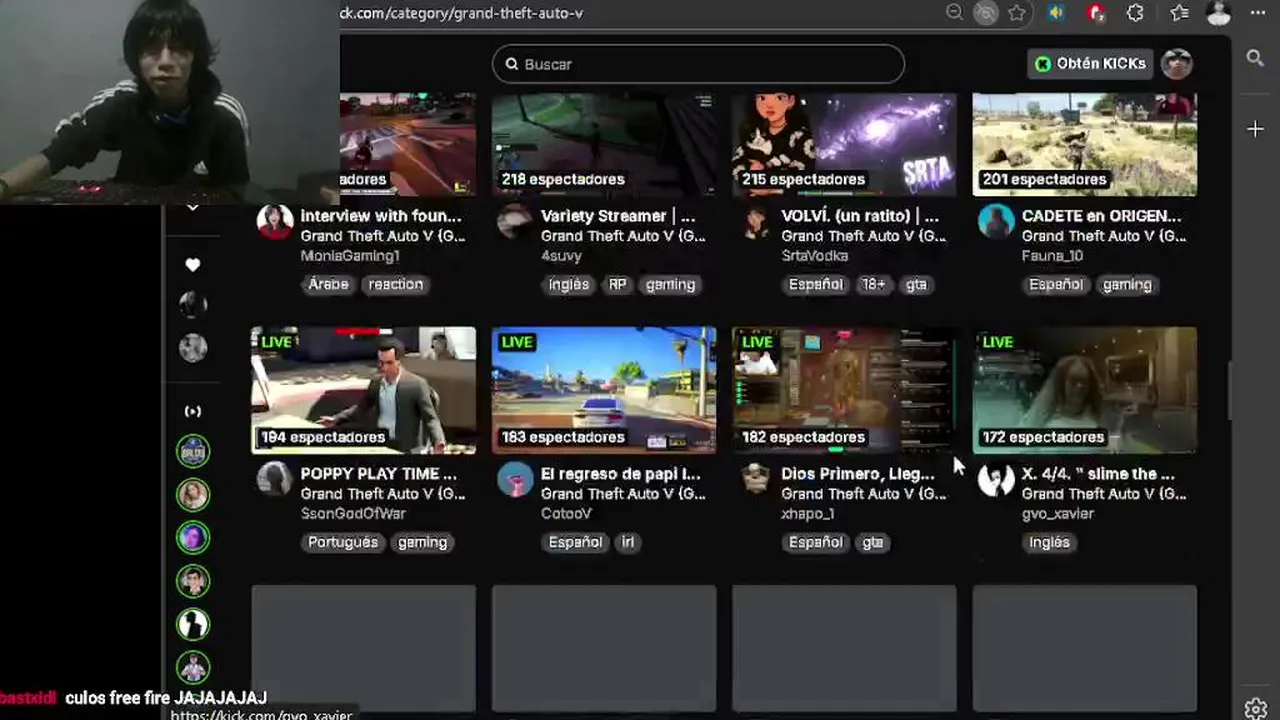Open sidebar channel with blue badge avatar
The height and width of the screenshot is (720, 1280).
tap(193, 451)
